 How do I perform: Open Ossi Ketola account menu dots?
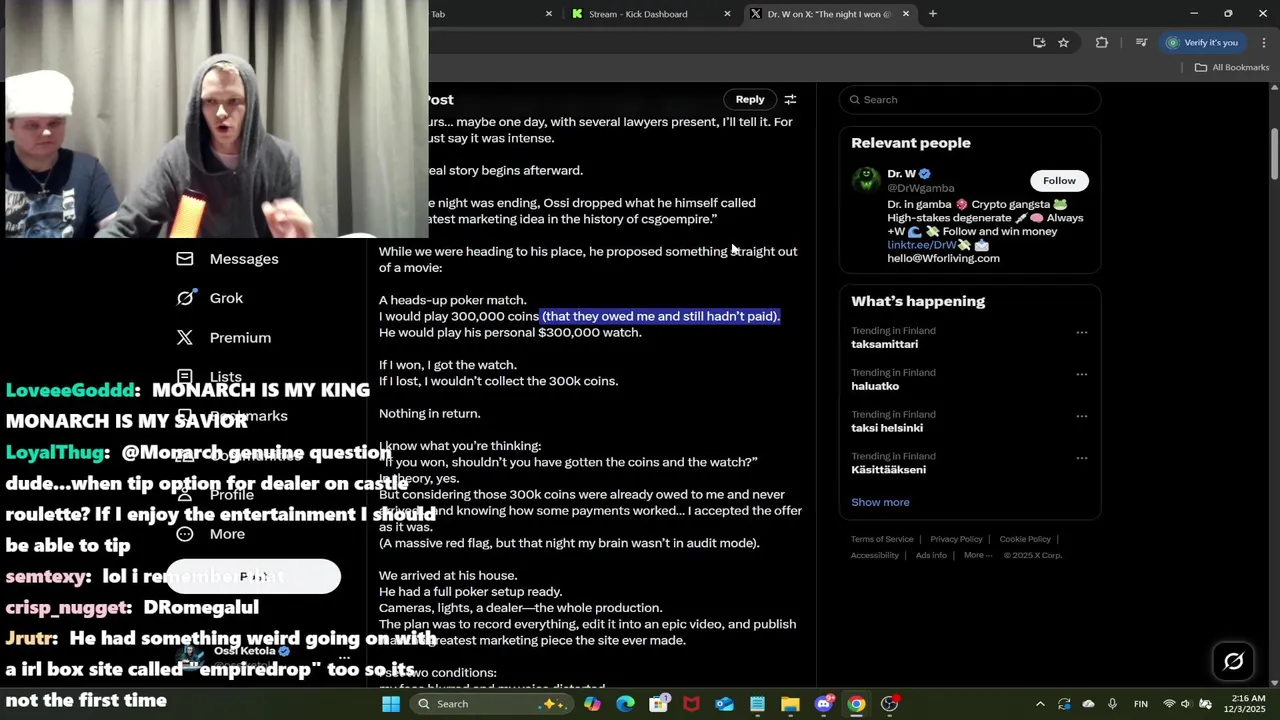(344, 658)
